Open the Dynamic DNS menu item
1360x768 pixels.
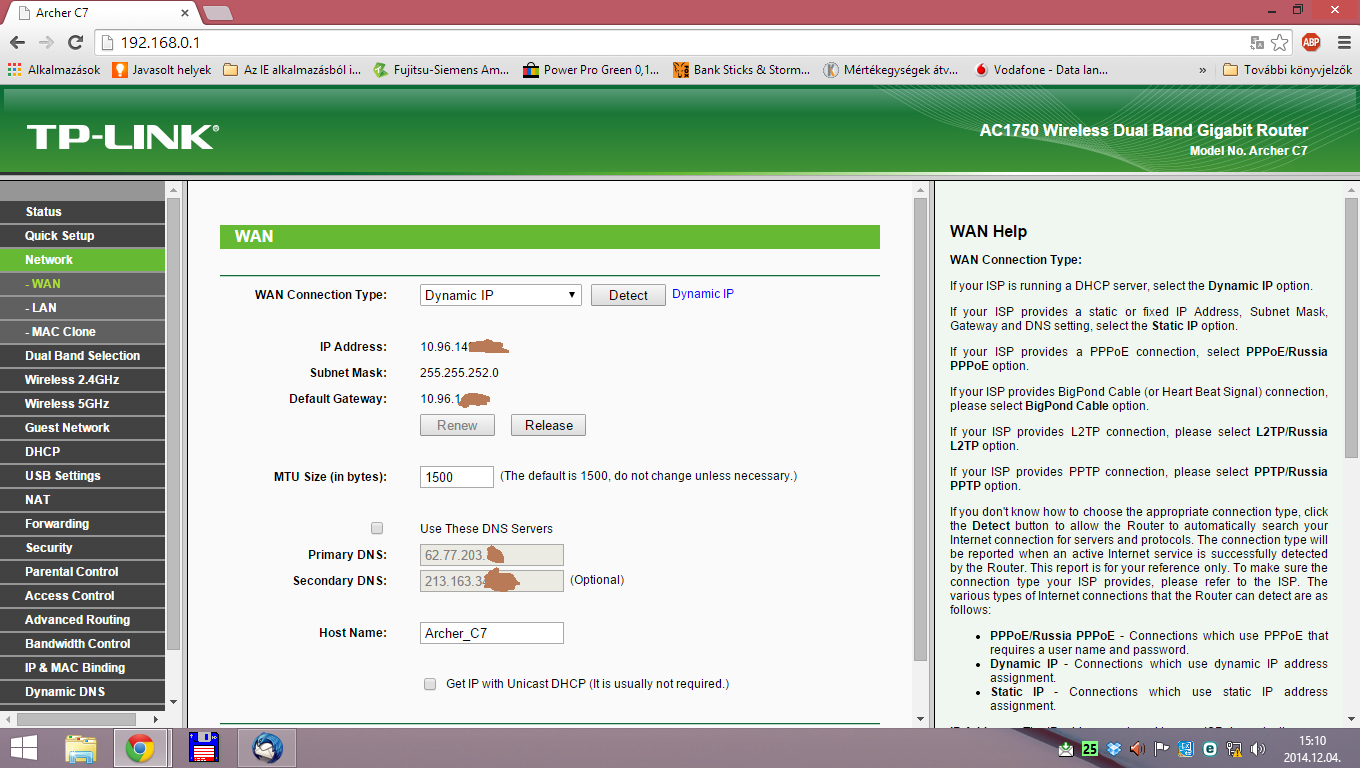82,692
